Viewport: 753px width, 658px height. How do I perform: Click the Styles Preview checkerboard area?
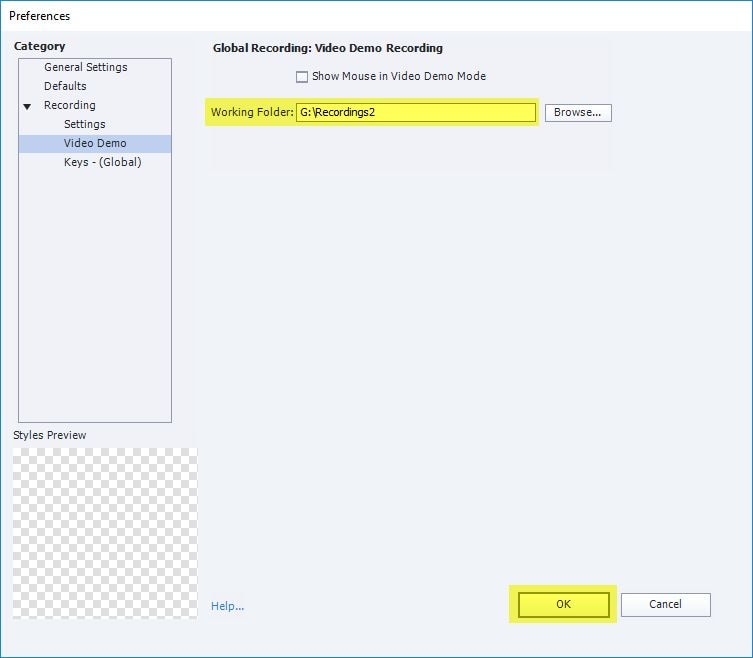pyautogui.click(x=105, y=533)
